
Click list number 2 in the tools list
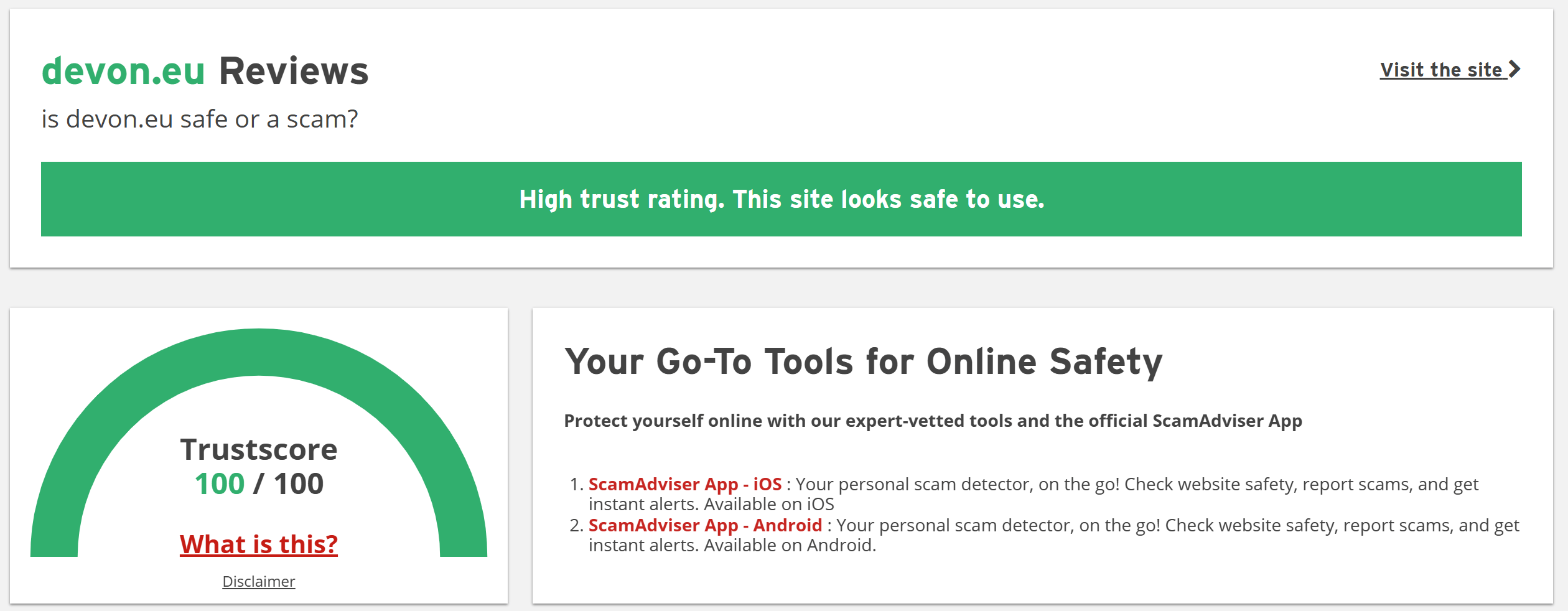tap(576, 525)
